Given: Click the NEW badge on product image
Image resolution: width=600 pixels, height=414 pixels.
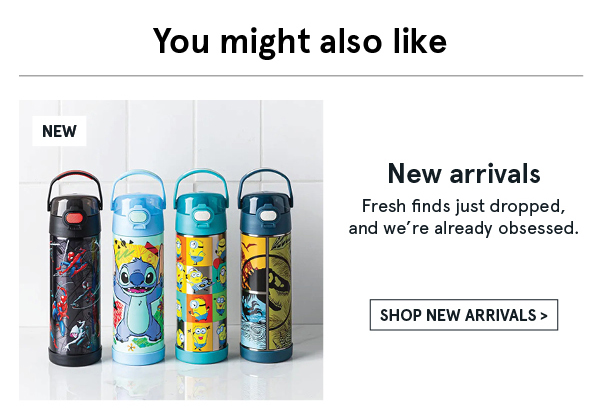Looking at the screenshot, I should pyautogui.click(x=59, y=131).
